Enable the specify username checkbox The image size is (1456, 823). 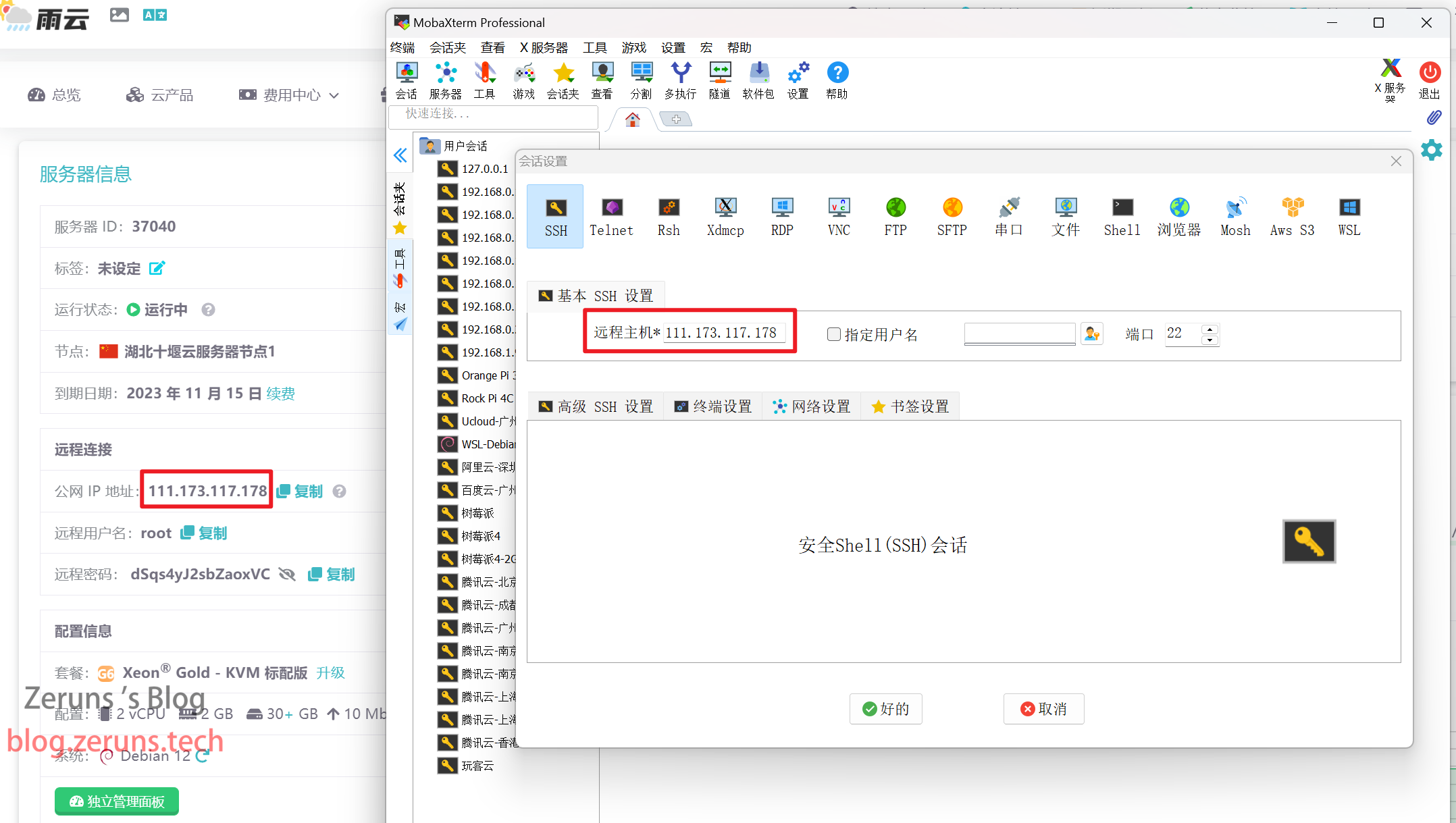click(x=834, y=334)
